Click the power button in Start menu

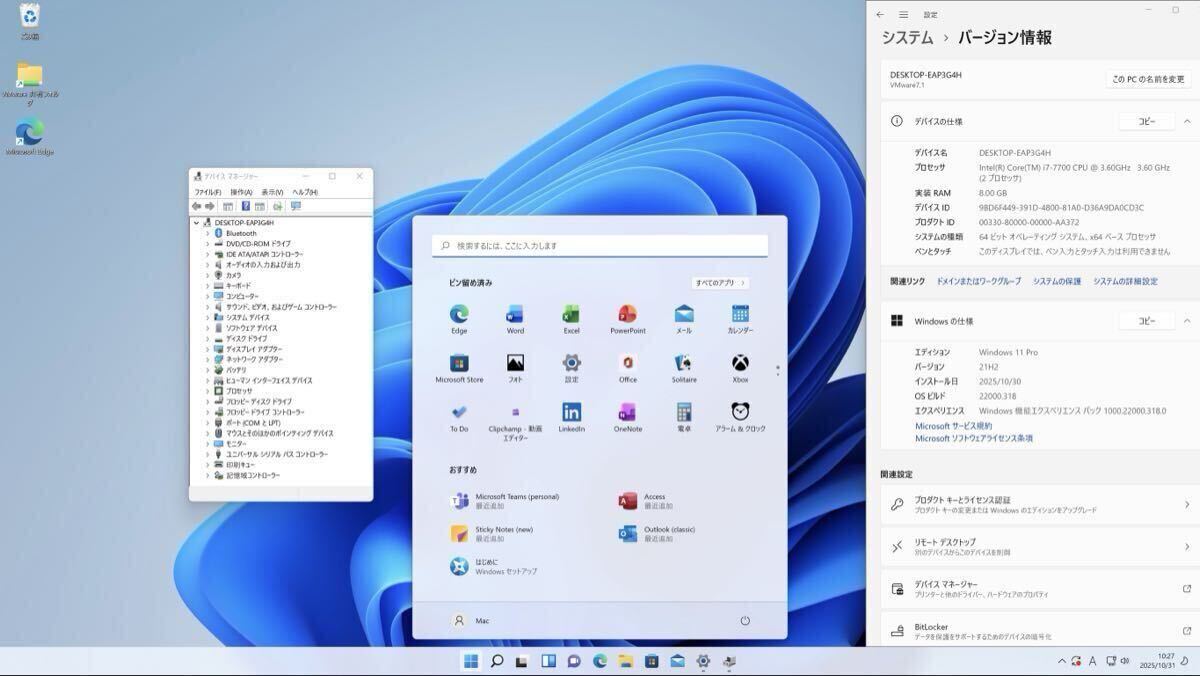(x=745, y=621)
